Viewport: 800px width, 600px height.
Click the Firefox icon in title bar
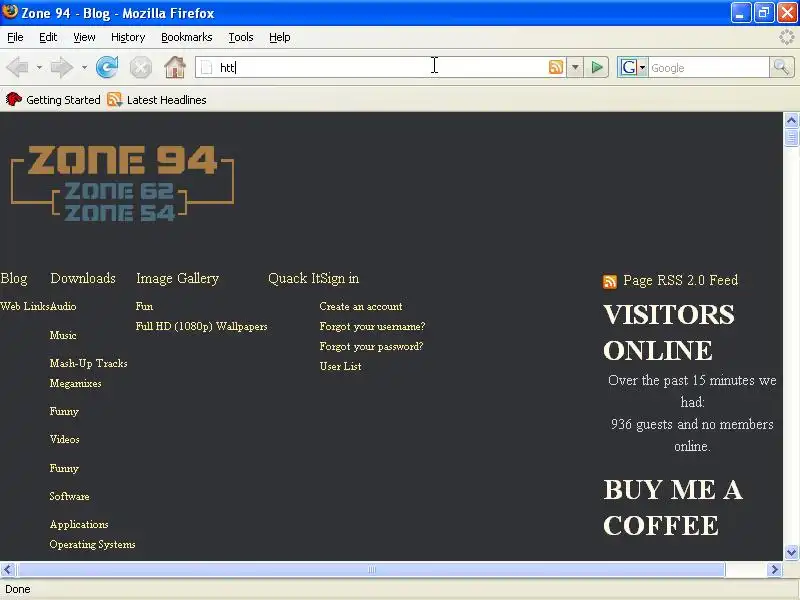[x=10, y=12]
